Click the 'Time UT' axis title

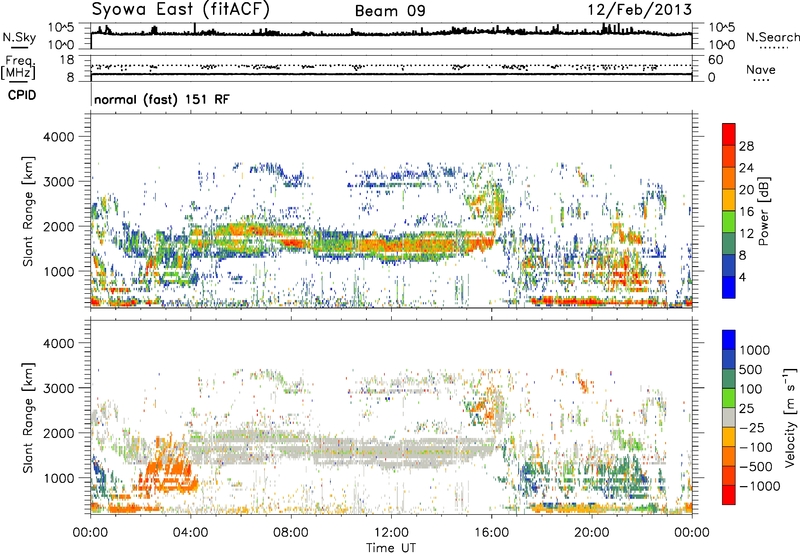coord(391,547)
